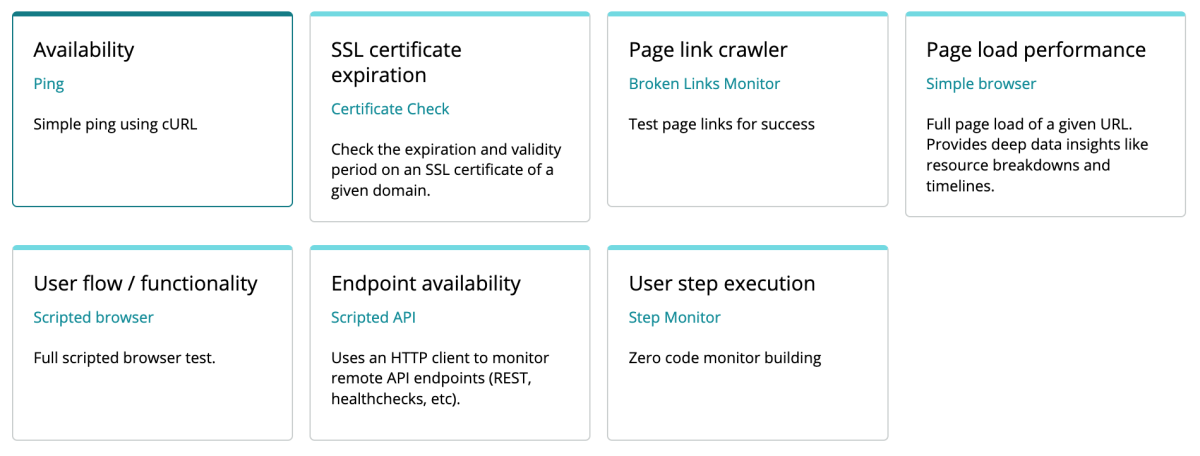Select the 'Full scripted browser test' description

[125, 358]
